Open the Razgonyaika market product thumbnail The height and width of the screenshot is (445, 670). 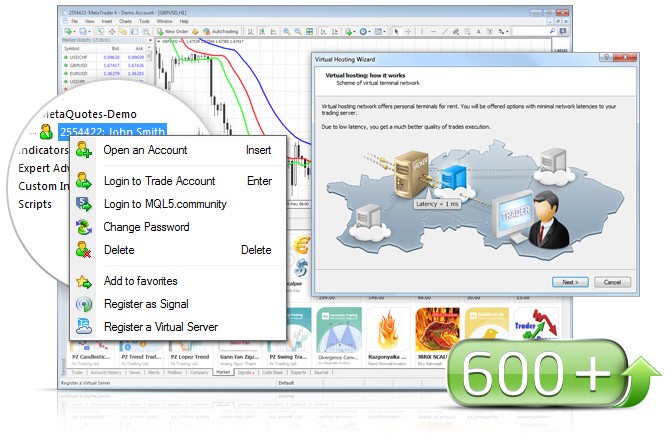(388, 330)
